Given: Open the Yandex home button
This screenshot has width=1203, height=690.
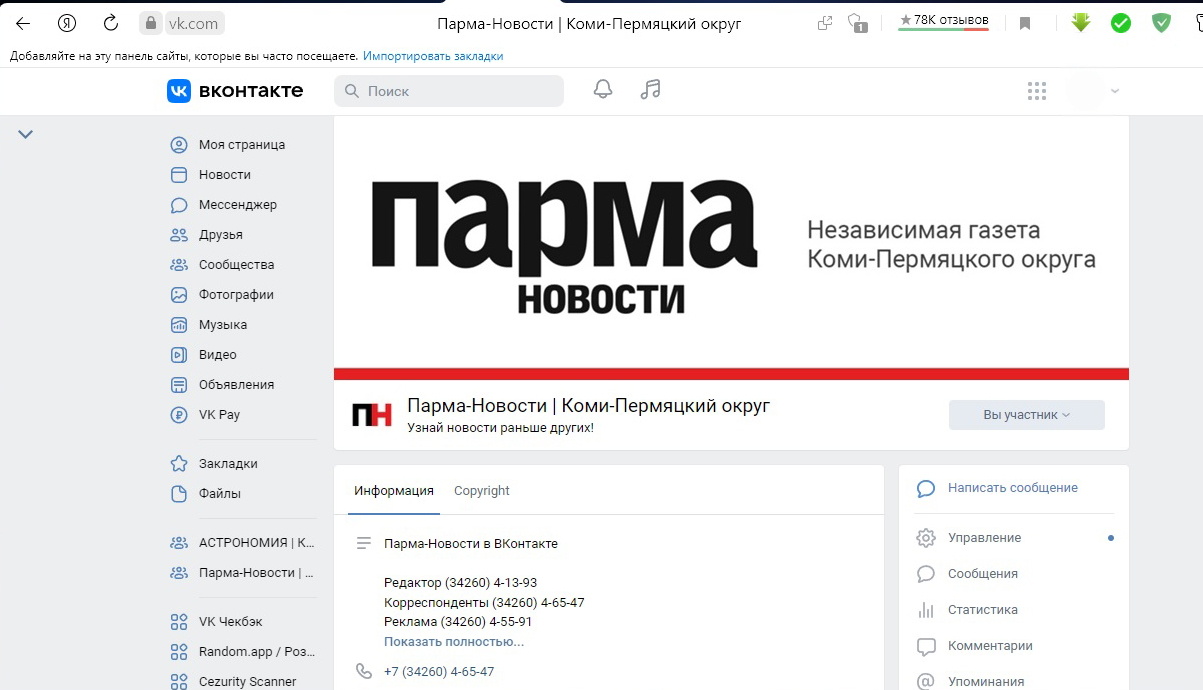Looking at the screenshot, I should click(x=67, y=23).
